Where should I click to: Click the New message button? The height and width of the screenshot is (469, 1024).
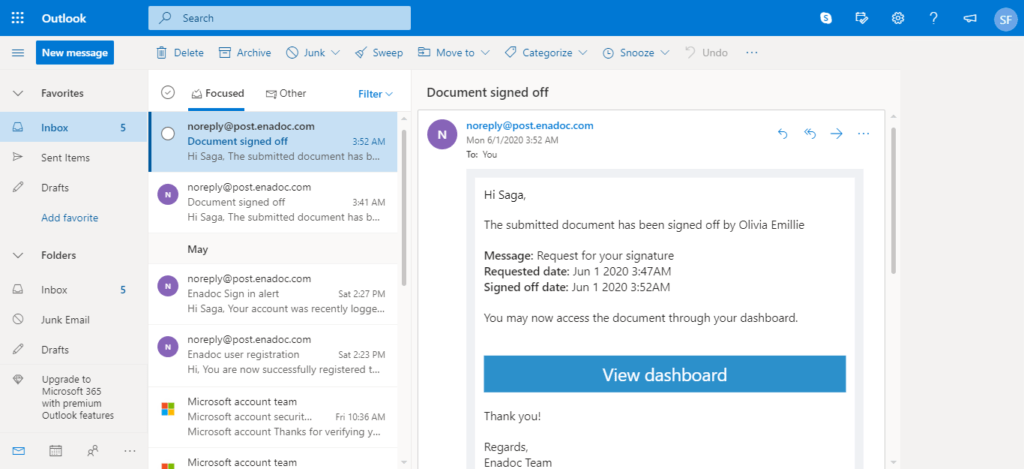[x=75, y=53]
